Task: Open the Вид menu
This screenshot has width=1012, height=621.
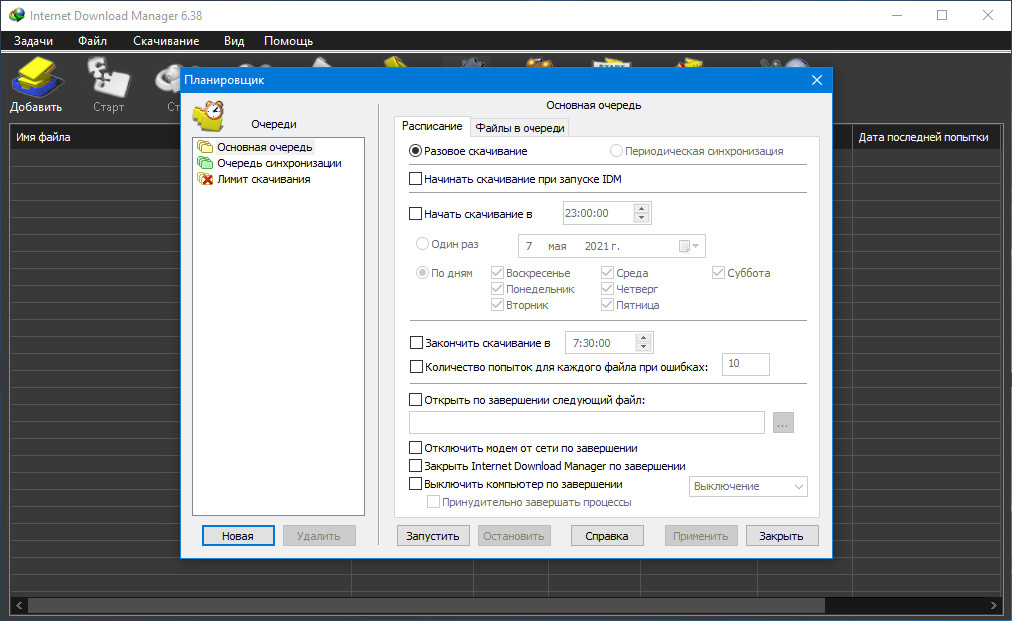Action: 234,41
